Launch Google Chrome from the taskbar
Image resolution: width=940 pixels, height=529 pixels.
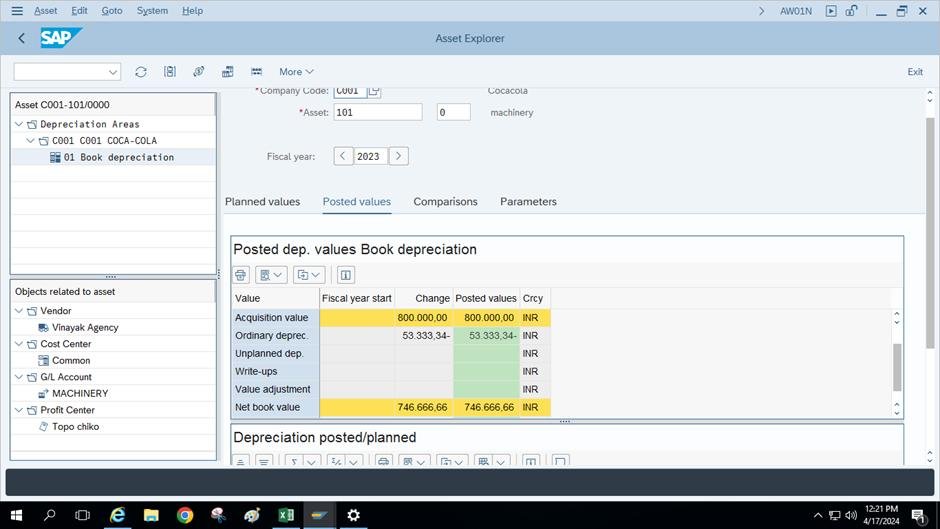[185, 515]
